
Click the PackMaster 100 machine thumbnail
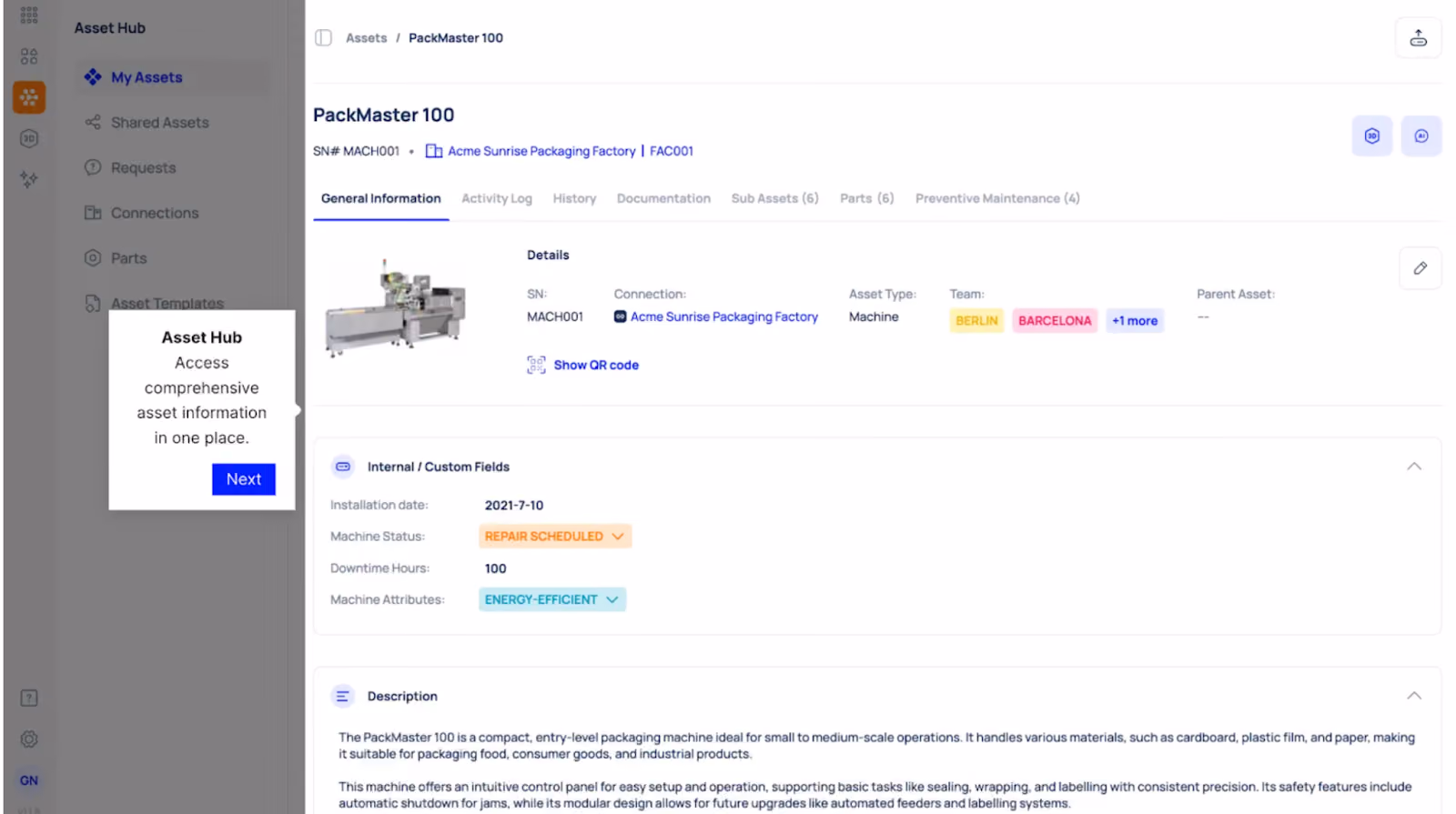pos(396,307)
